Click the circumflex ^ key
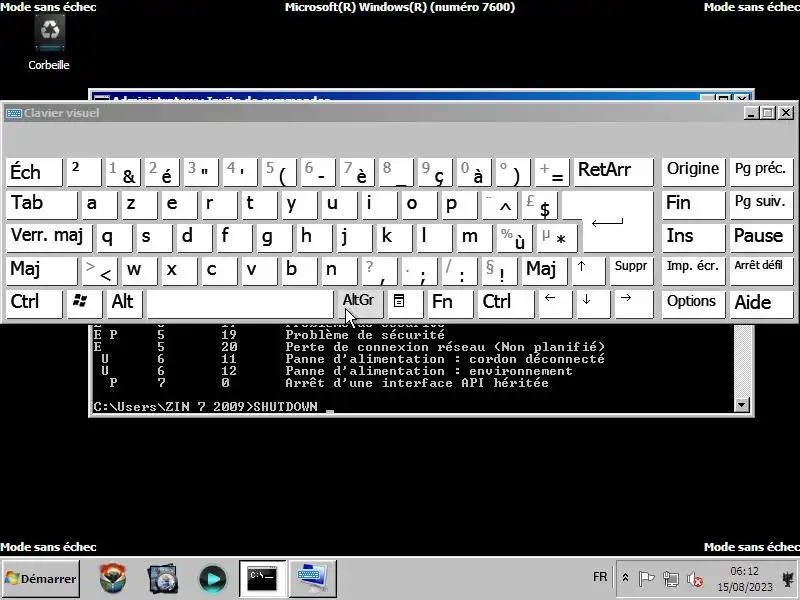This screenshot has width=800, height=600. [500, 204]
